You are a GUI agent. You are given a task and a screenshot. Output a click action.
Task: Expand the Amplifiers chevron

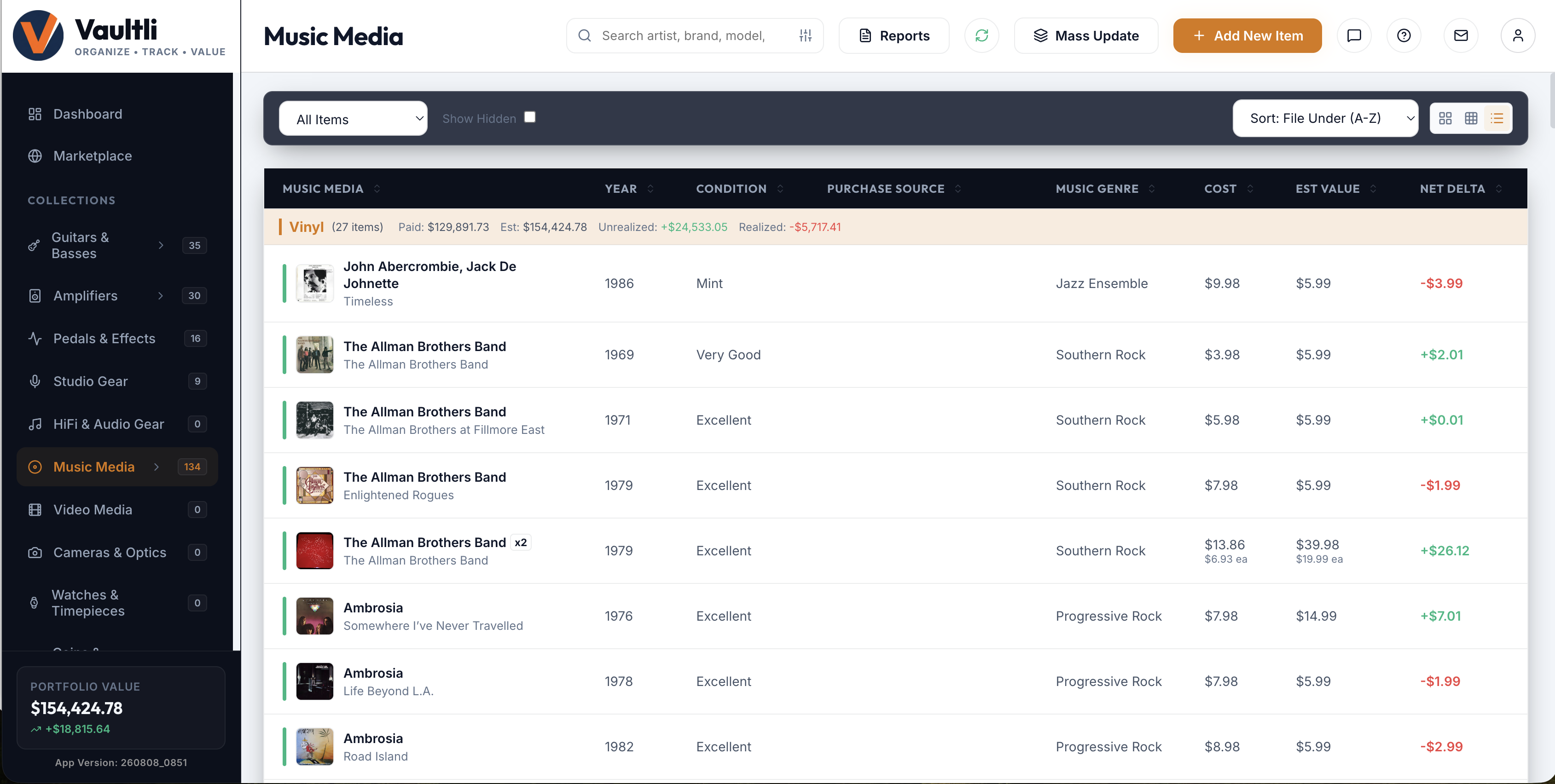(x=161, y=296)
